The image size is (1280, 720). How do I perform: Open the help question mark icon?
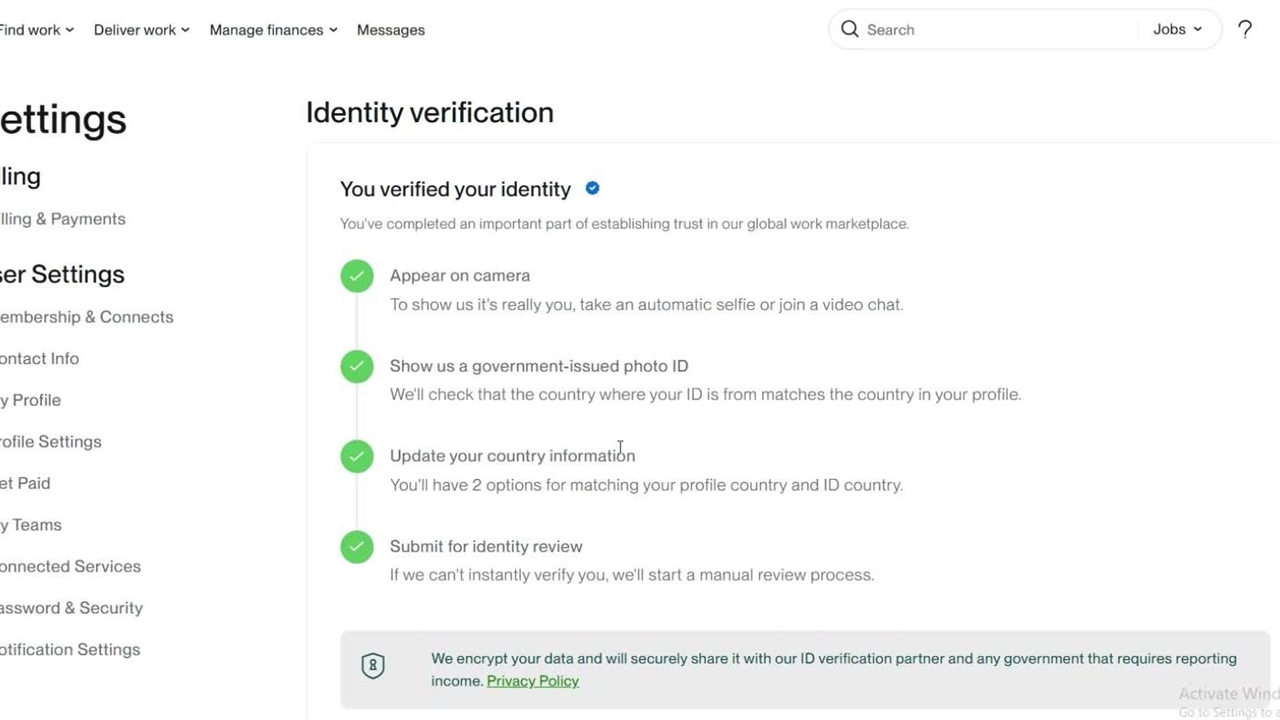[1245, 29]
